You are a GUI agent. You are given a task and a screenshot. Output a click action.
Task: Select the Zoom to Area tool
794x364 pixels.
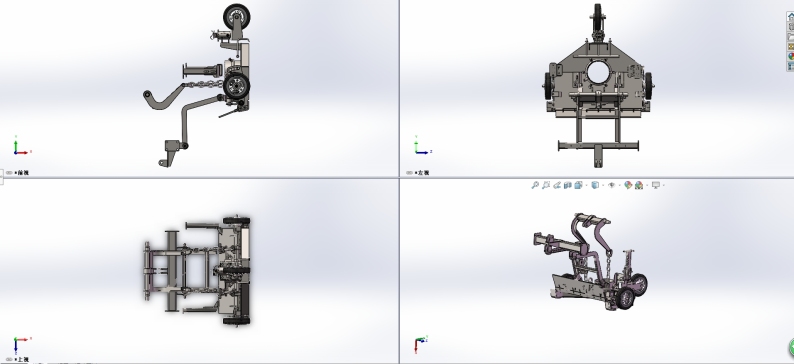pos(546,185)
